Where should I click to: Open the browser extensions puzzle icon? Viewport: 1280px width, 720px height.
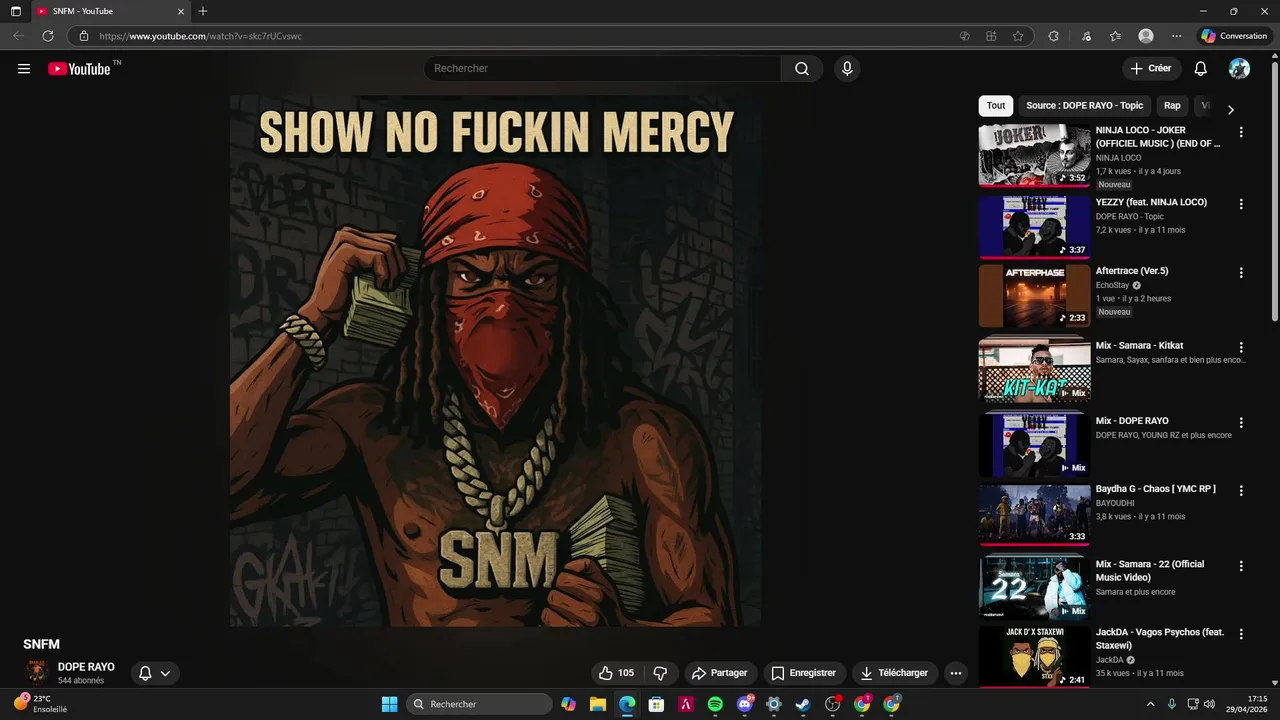1053,36
